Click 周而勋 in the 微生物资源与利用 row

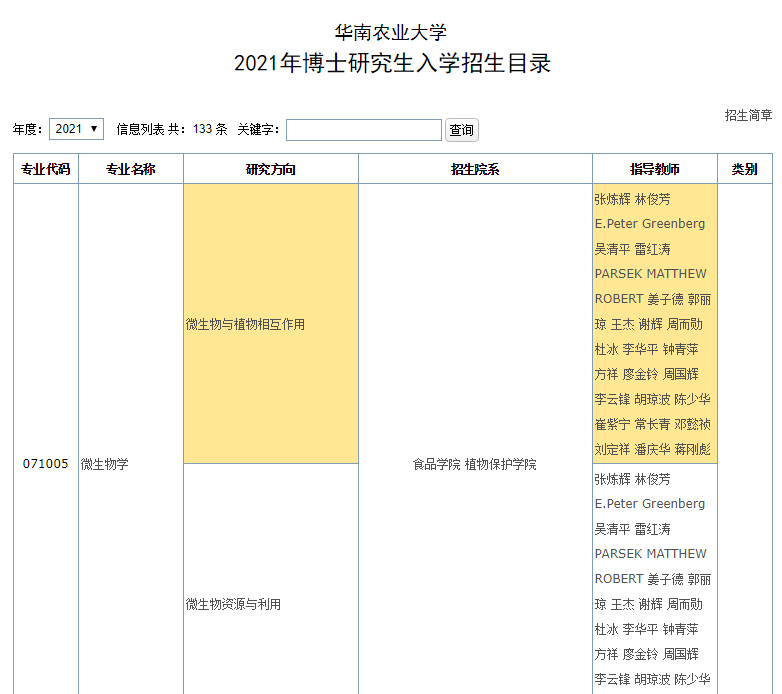click(684, 604)
